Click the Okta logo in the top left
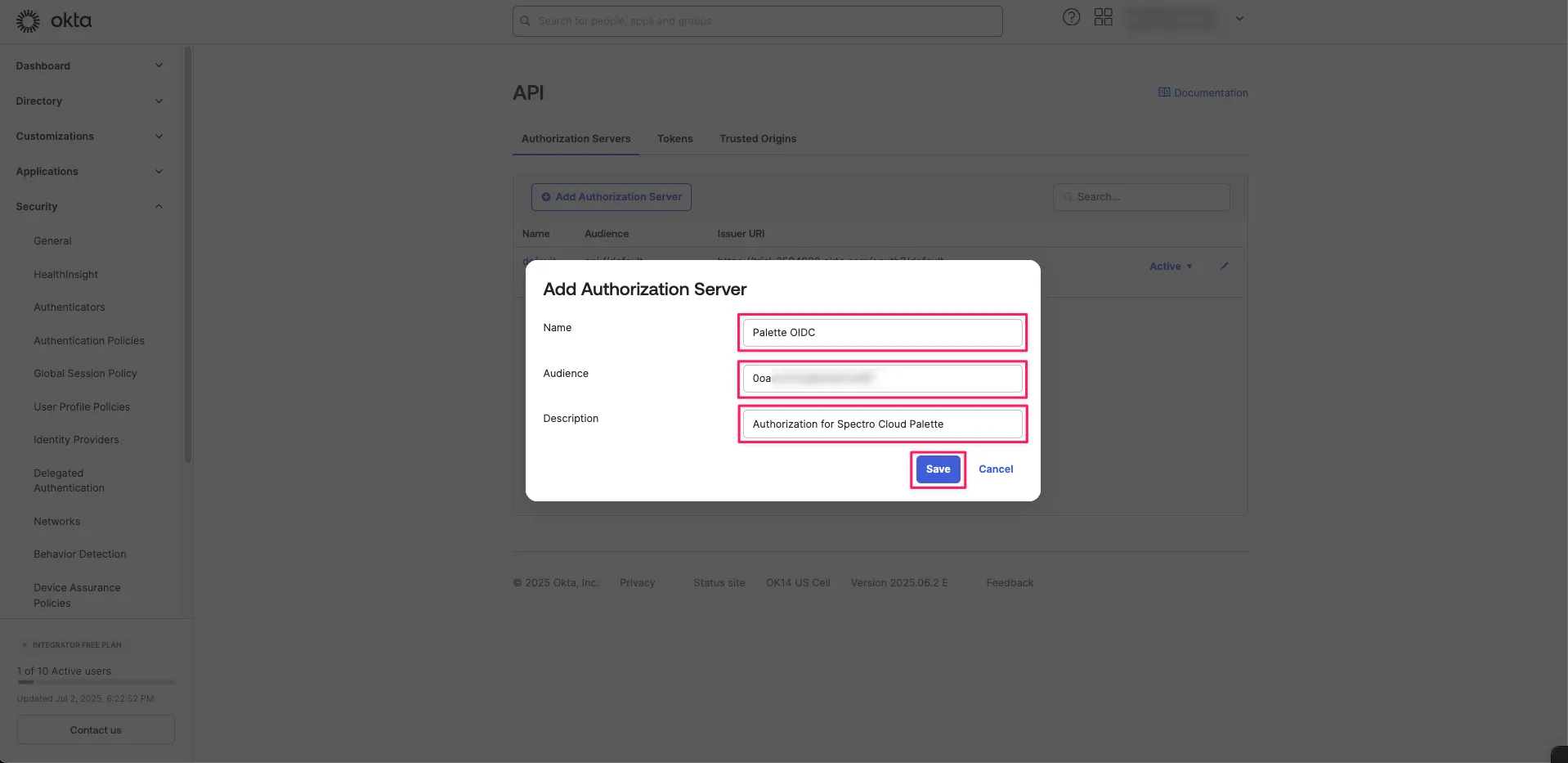 (x=53, y=20)
